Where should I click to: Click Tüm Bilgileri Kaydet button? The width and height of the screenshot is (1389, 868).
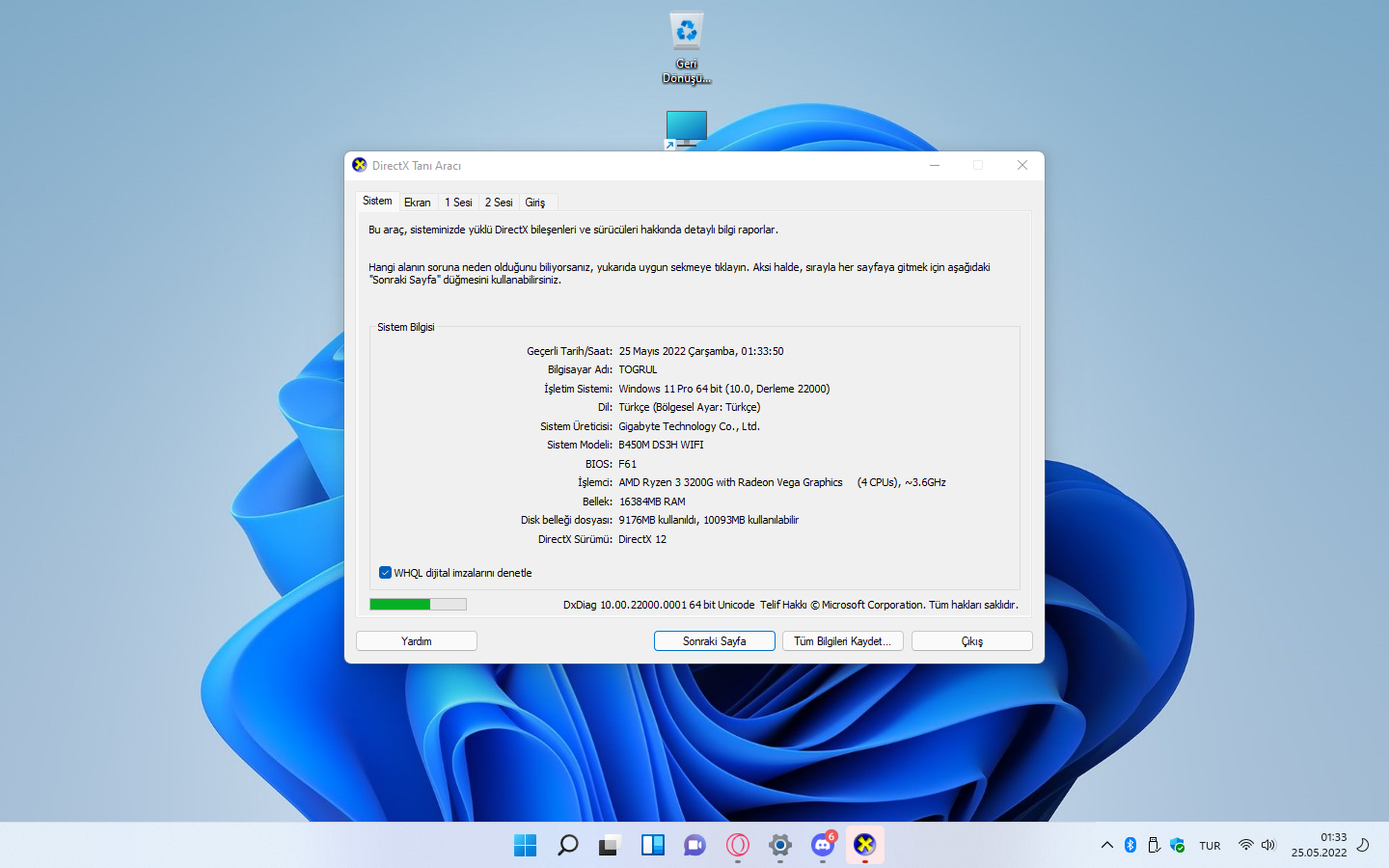843,641
